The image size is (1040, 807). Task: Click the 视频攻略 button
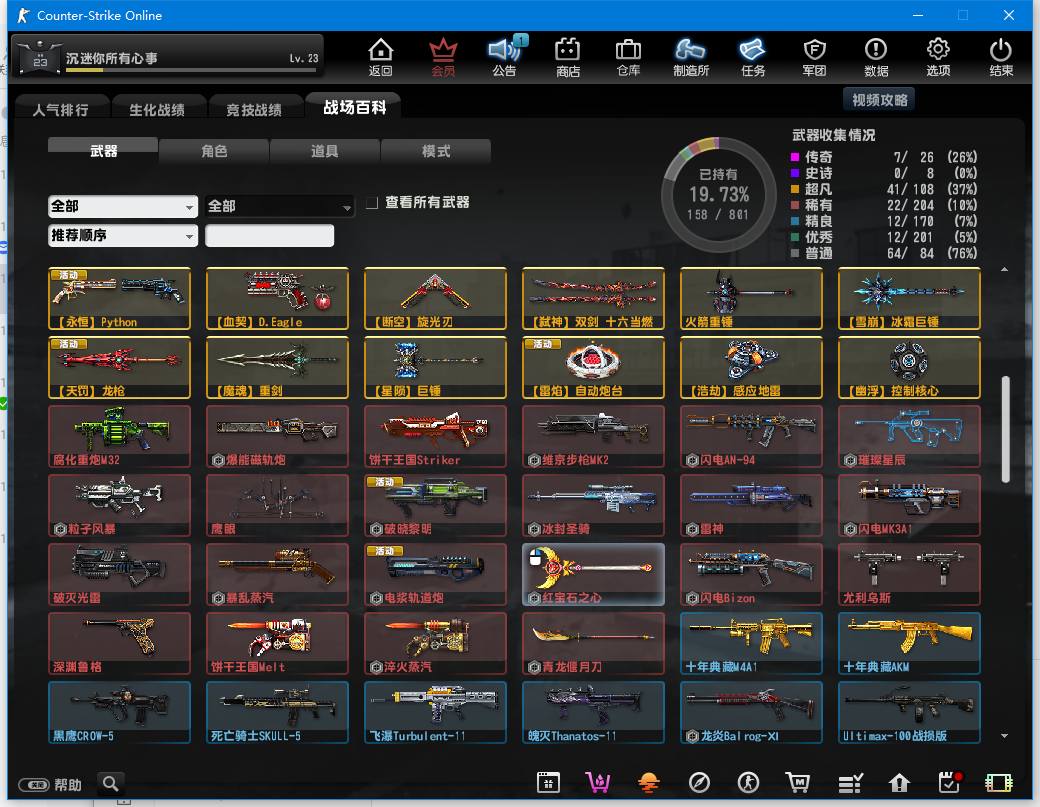point(880,100)
